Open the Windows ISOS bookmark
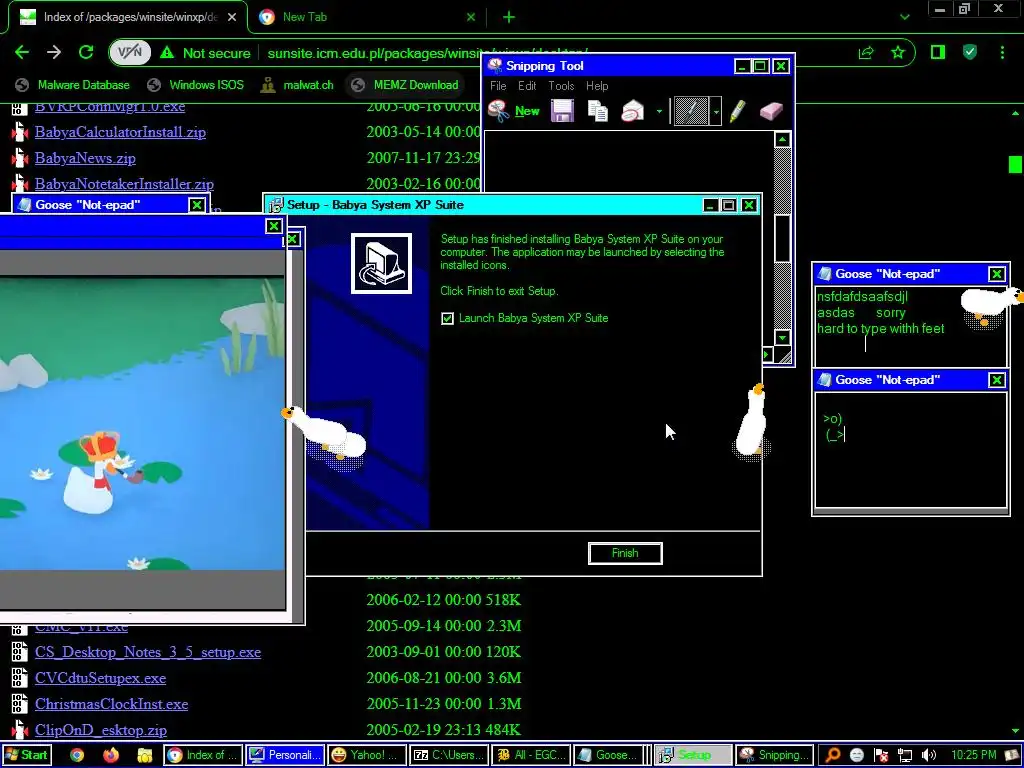1024x768 pixels. pos(195,85)
